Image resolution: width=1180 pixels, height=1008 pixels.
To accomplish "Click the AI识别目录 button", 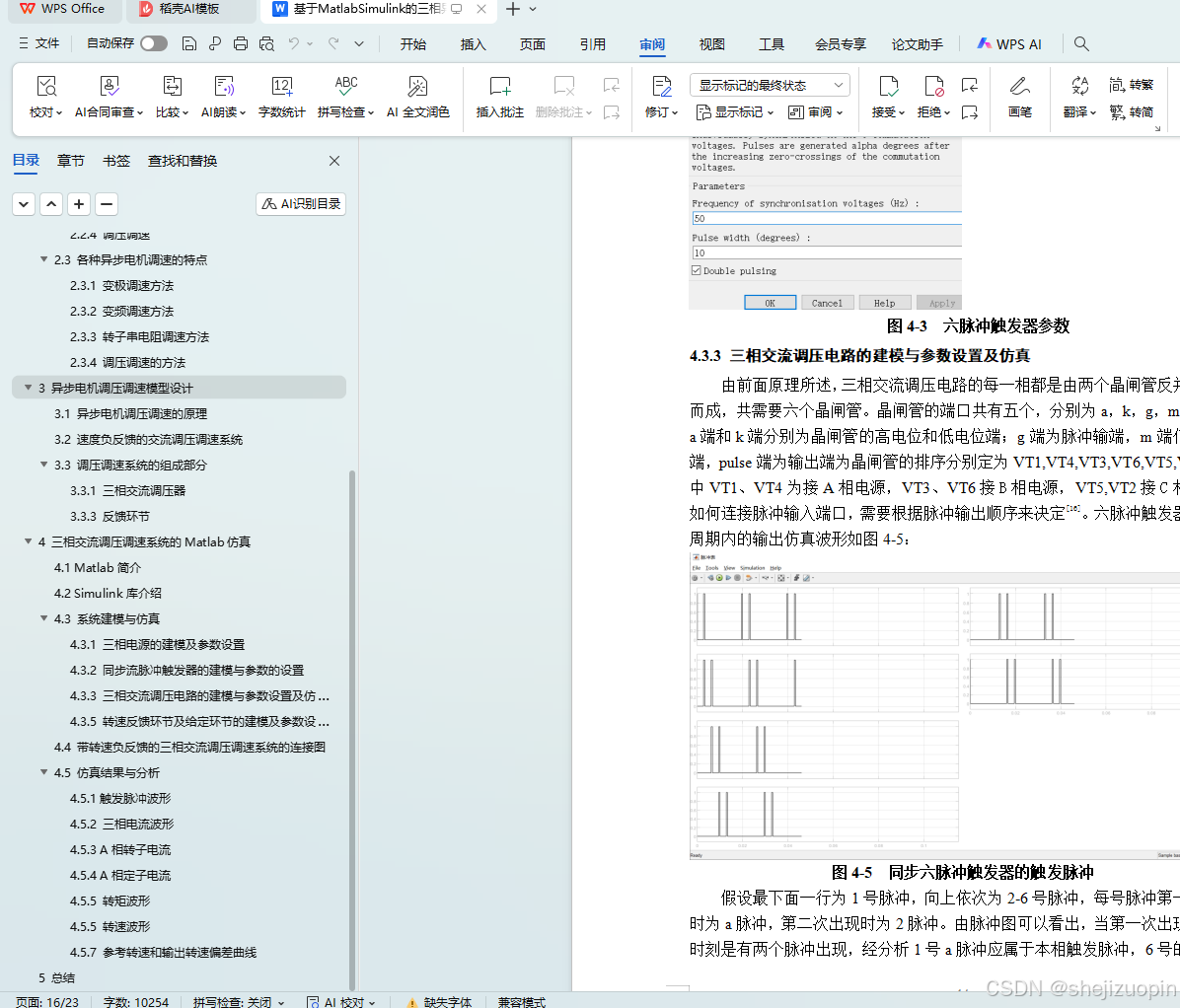I will 301,204.
